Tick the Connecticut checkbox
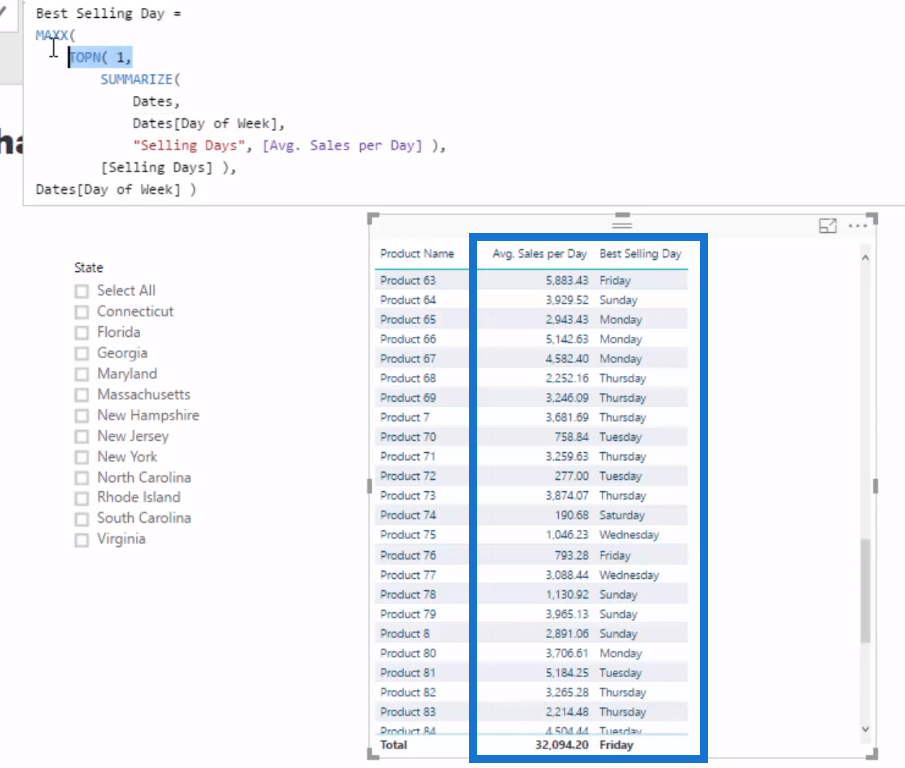The image size is (905, 768). [81, 312]
